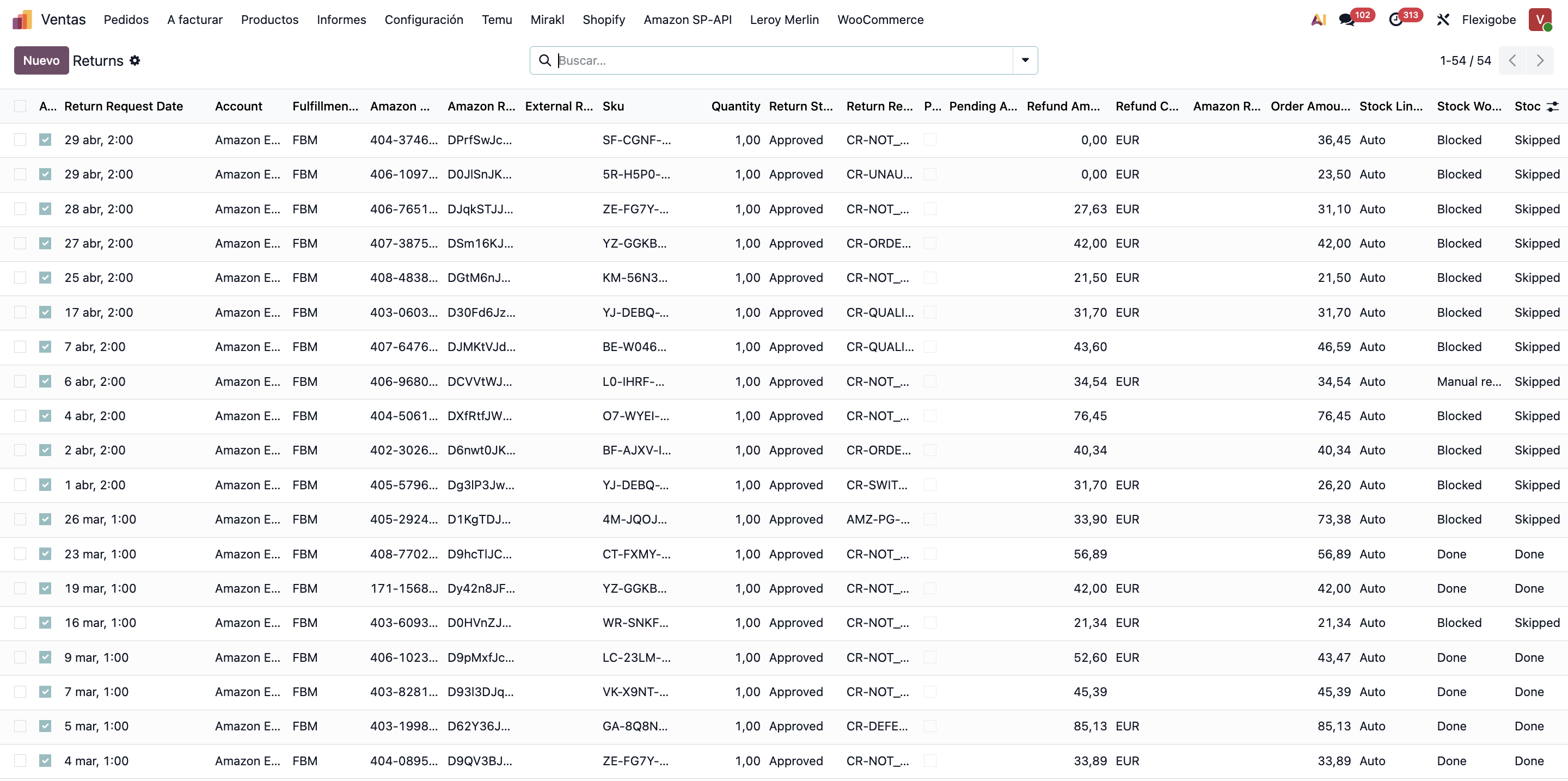Click order amount 73,38 cell
This screenshot has height=781, width=1568.
pos(1334,519)
